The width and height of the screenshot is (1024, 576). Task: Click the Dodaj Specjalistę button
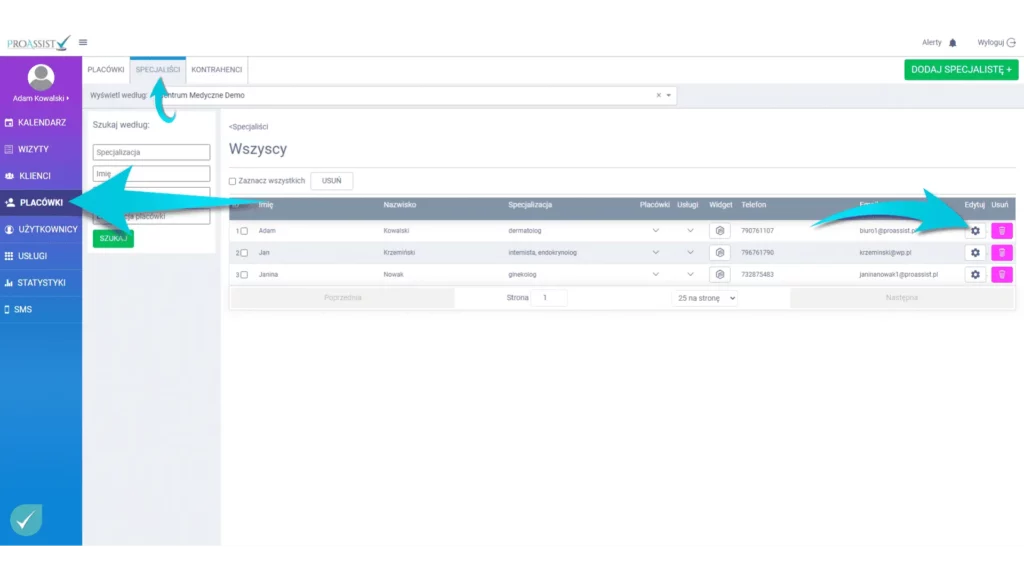pyautogui.click(x=960, y=70)
